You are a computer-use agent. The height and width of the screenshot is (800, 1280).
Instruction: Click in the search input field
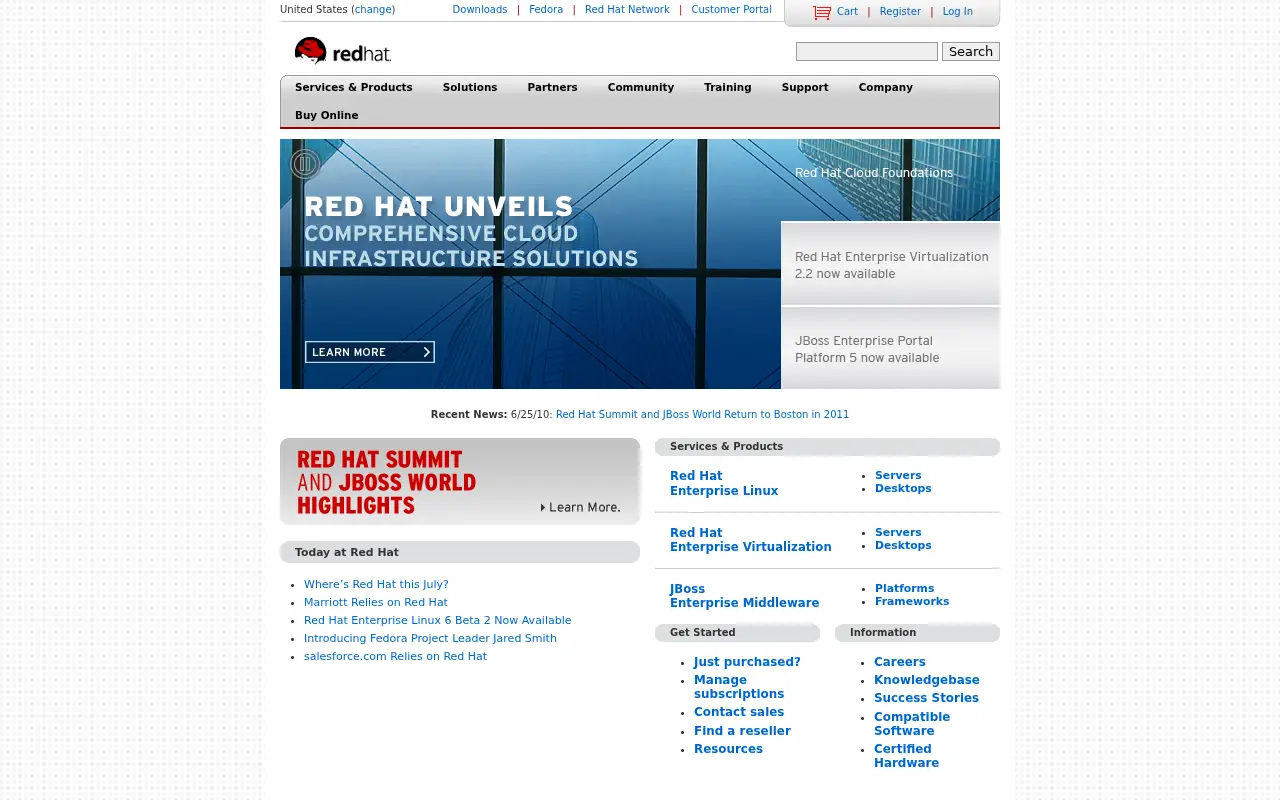pos(867,52)
